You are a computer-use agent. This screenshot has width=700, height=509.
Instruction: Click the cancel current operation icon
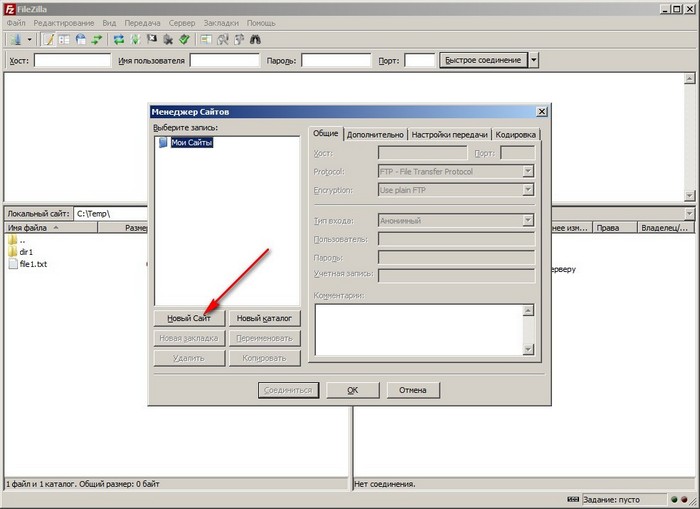click(152, 40)
